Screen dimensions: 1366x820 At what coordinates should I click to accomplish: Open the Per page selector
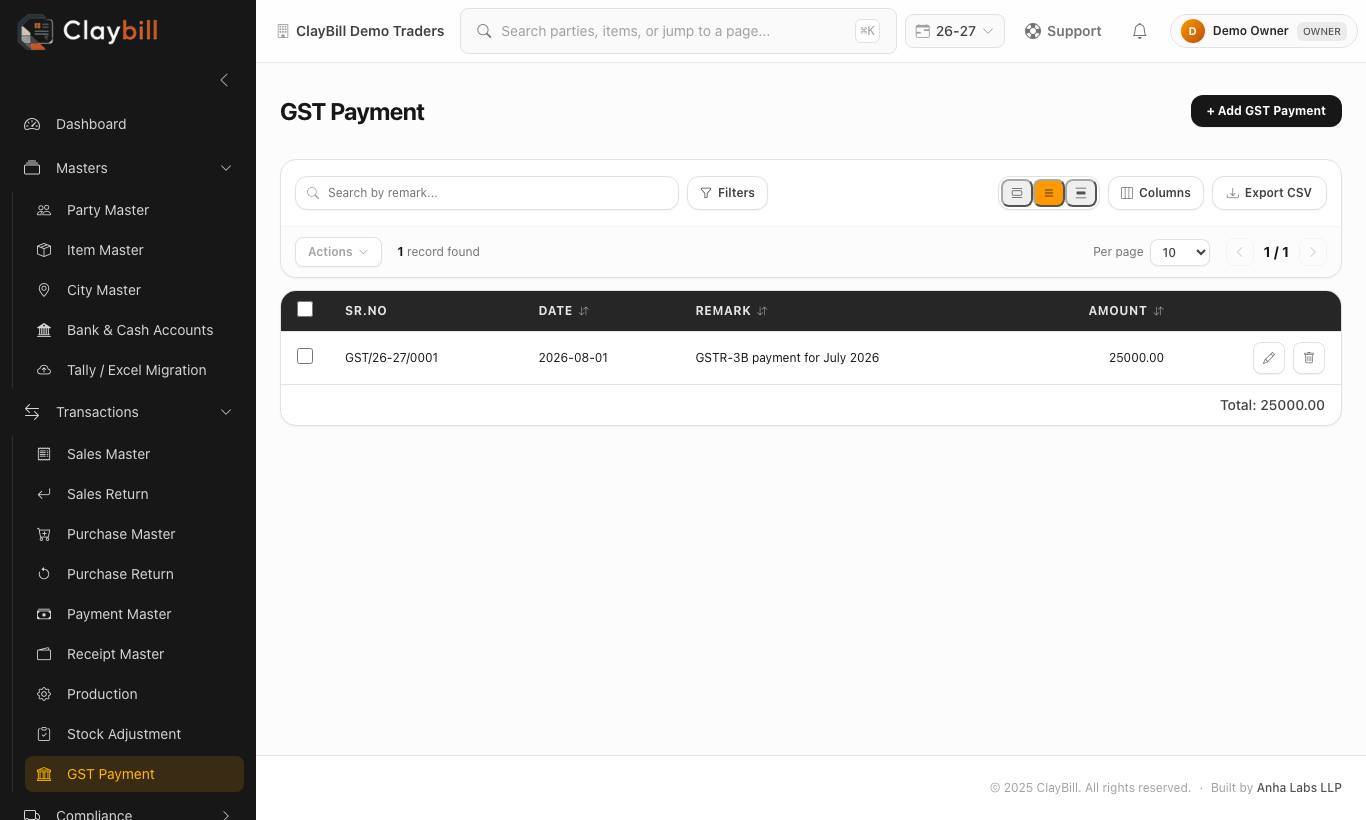[x=1180, y=252]
